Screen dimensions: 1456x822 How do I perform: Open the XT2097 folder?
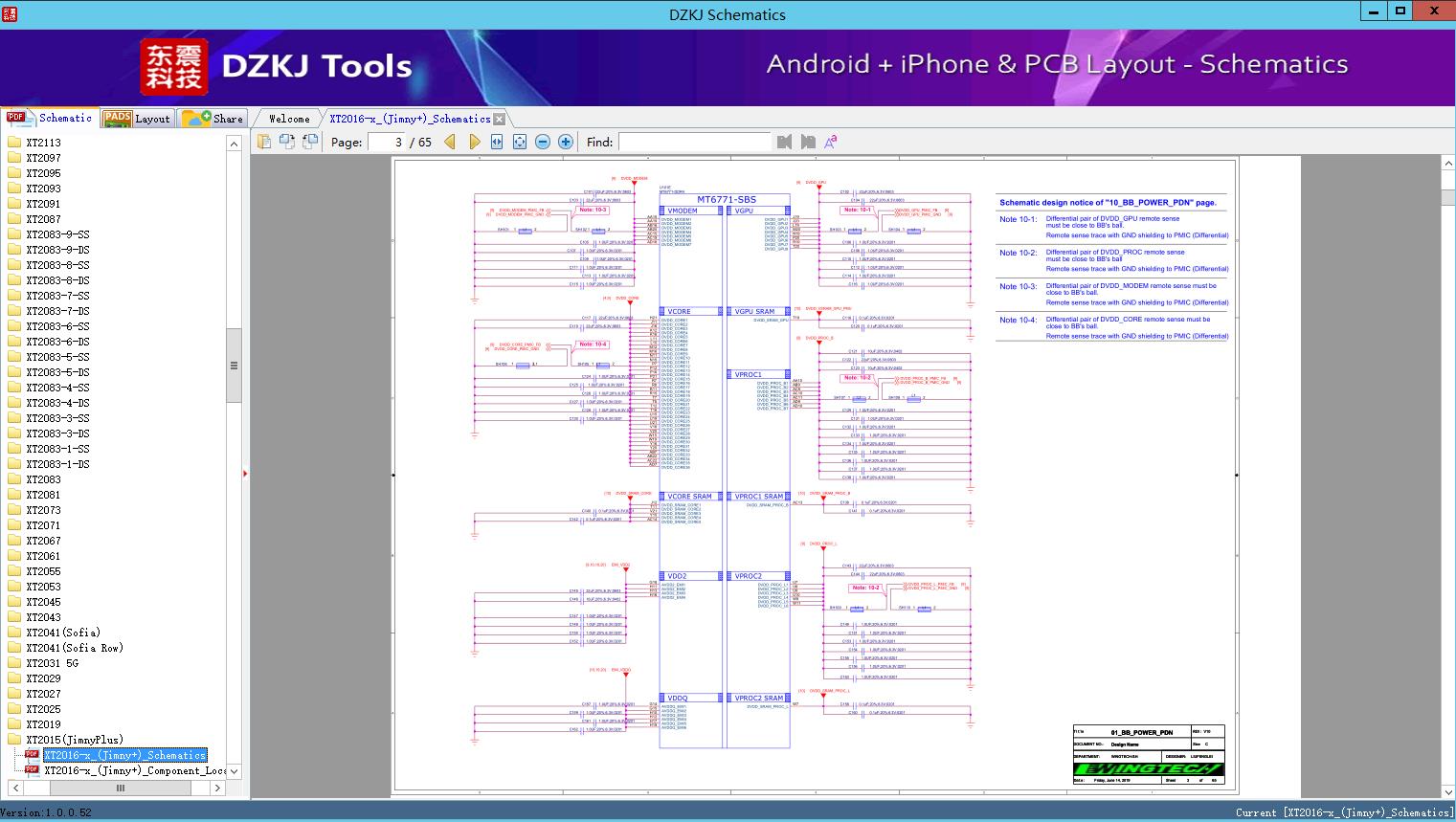point(34,158)
